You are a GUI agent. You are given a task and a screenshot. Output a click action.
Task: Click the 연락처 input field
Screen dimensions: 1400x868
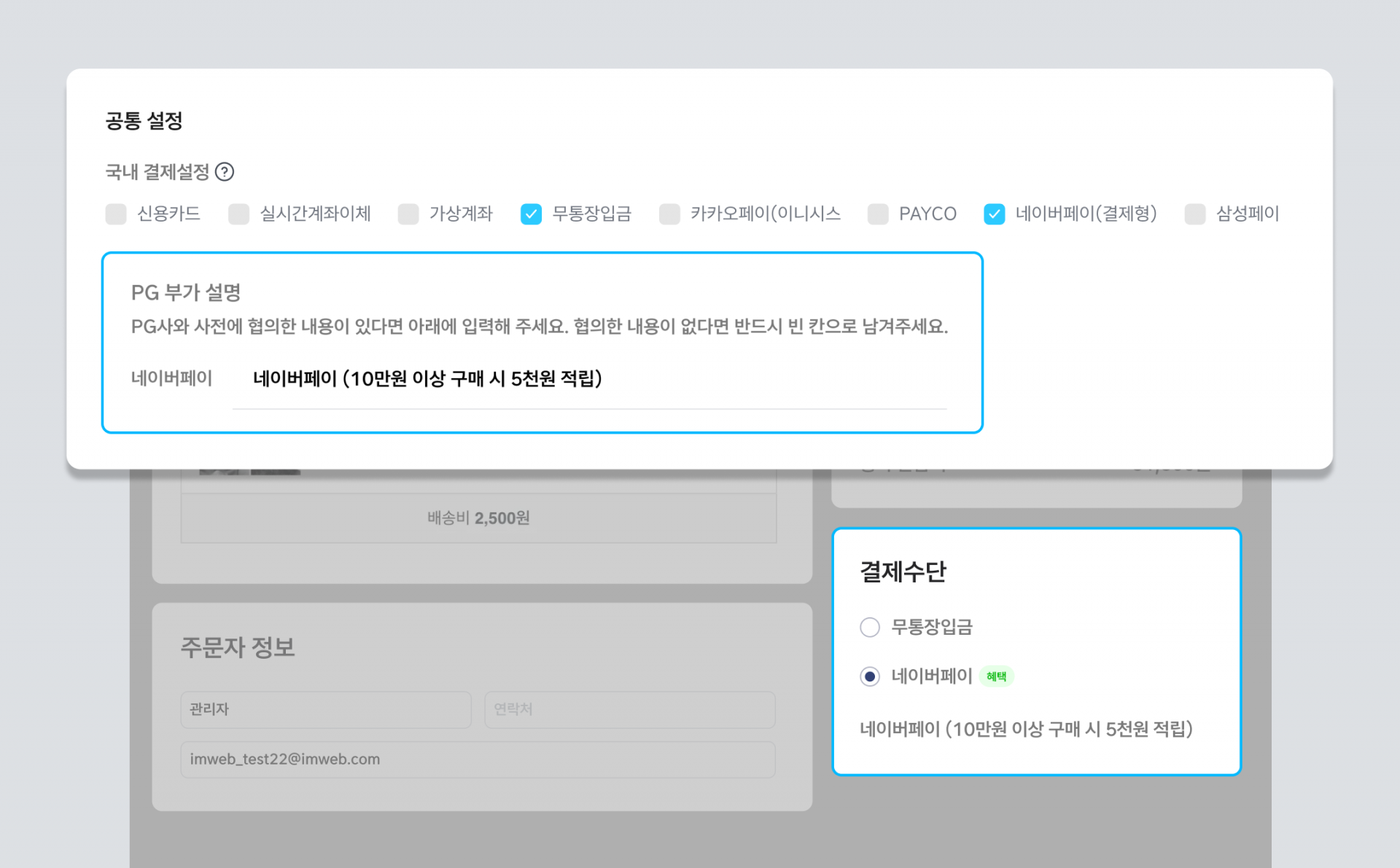tap(630, 709)
